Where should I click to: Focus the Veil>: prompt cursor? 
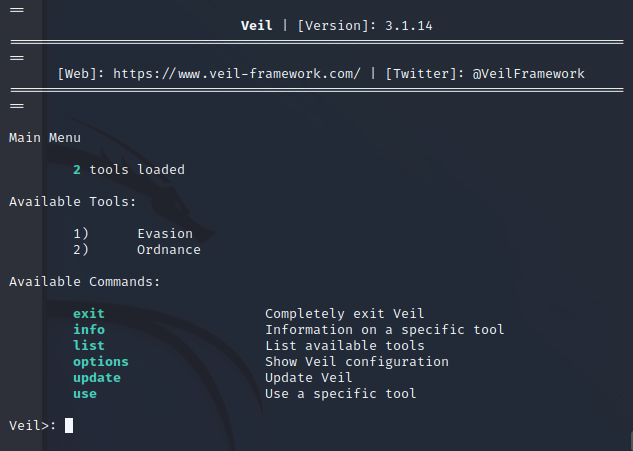click(x=69, y=425)
